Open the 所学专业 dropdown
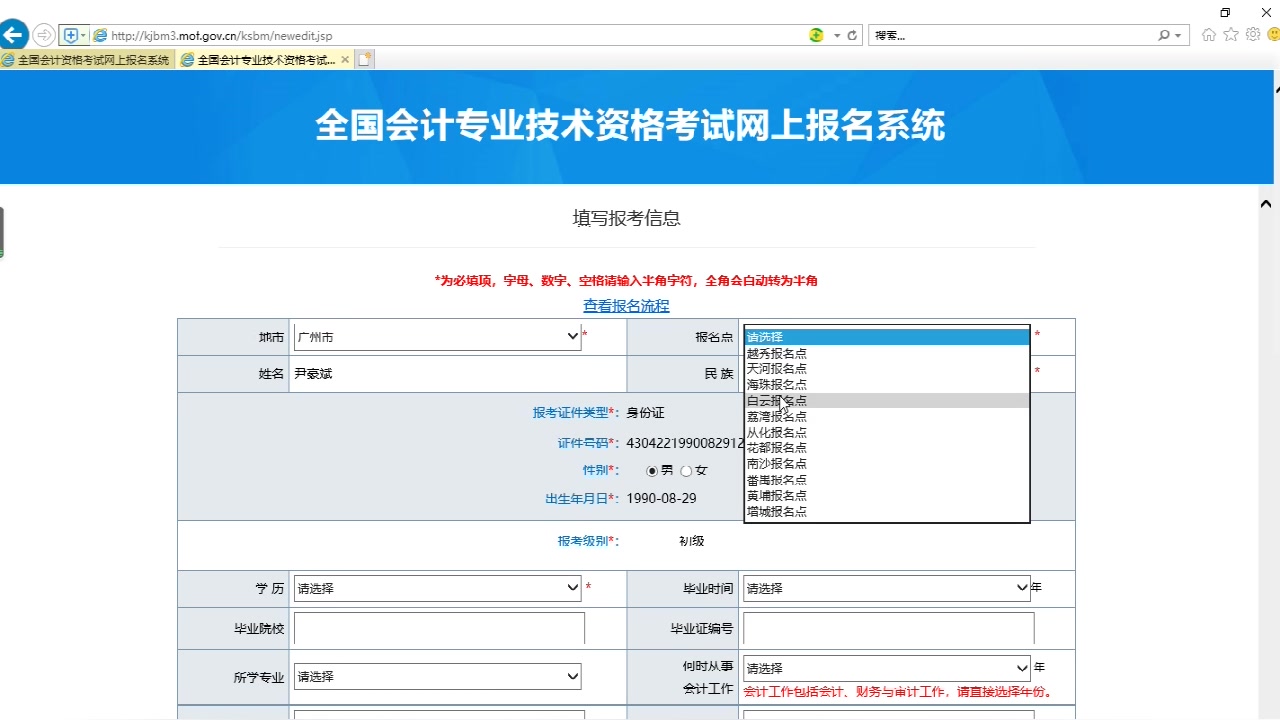This screenshot has width=1280, height=720. 437,677
